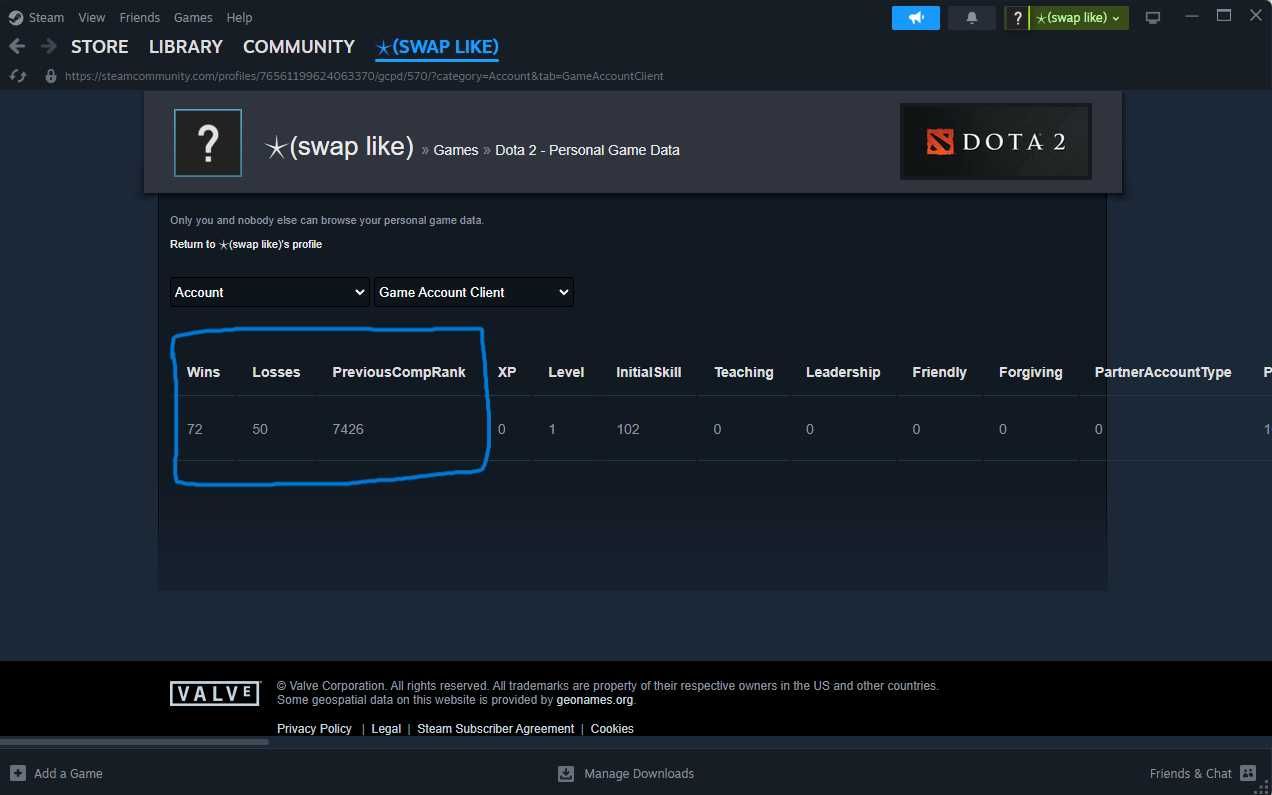Viewport: 1272px width, 795px height.
Task: Click the Dota 2 logo banner
Action: tap(996, 142)
